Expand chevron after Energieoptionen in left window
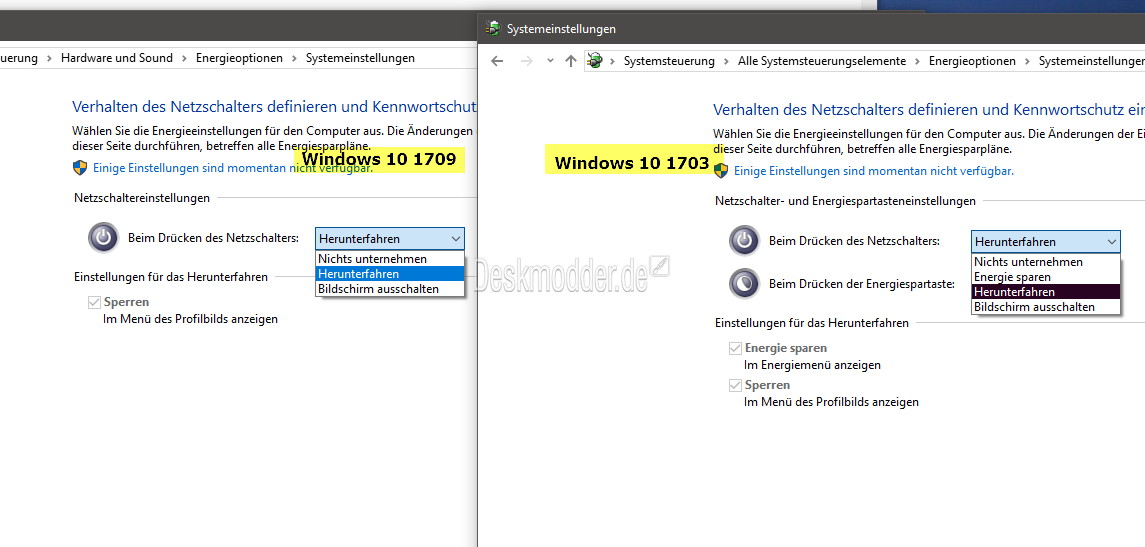1145x547 pixels. [294, 58]
